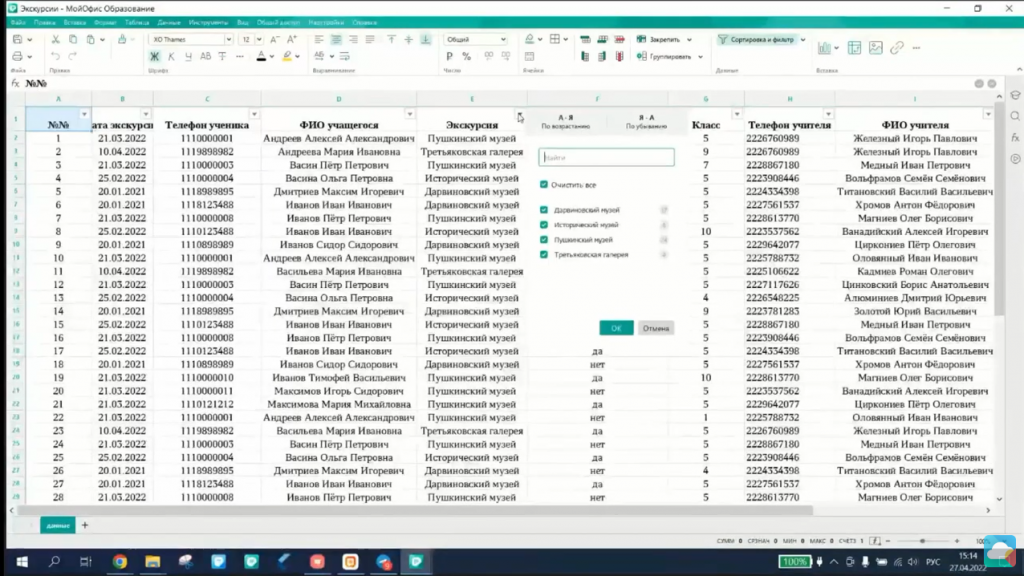
Task: Click the Print icon
Action: tap(18, 56)
